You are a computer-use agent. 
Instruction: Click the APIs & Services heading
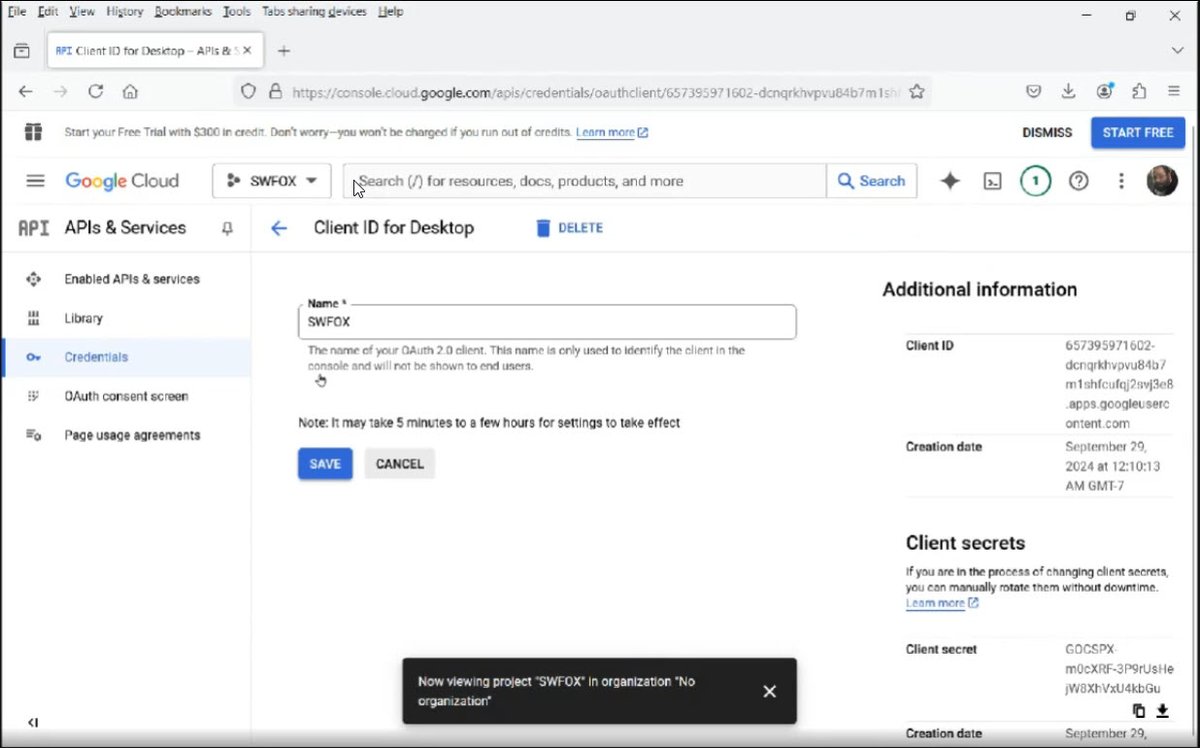125,228
